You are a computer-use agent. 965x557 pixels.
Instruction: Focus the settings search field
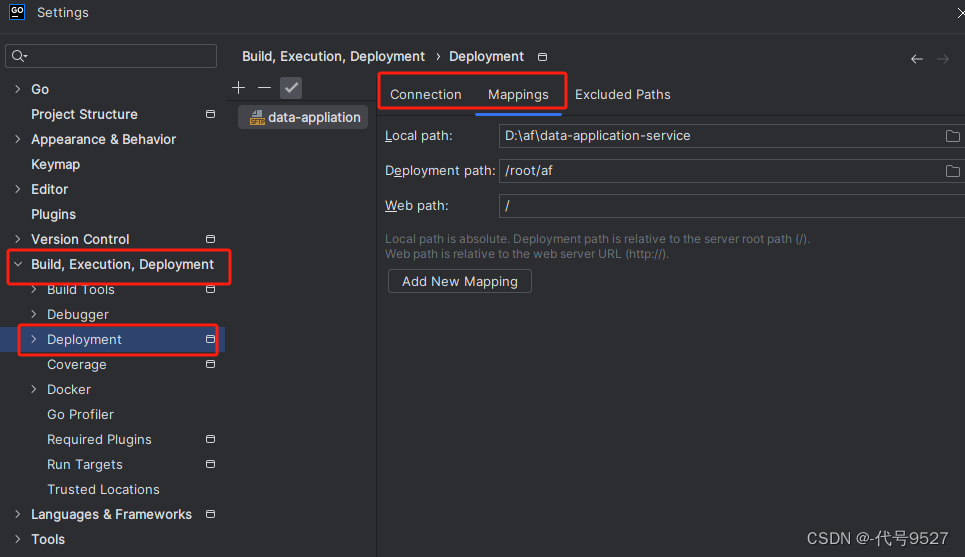pos(111,56)
